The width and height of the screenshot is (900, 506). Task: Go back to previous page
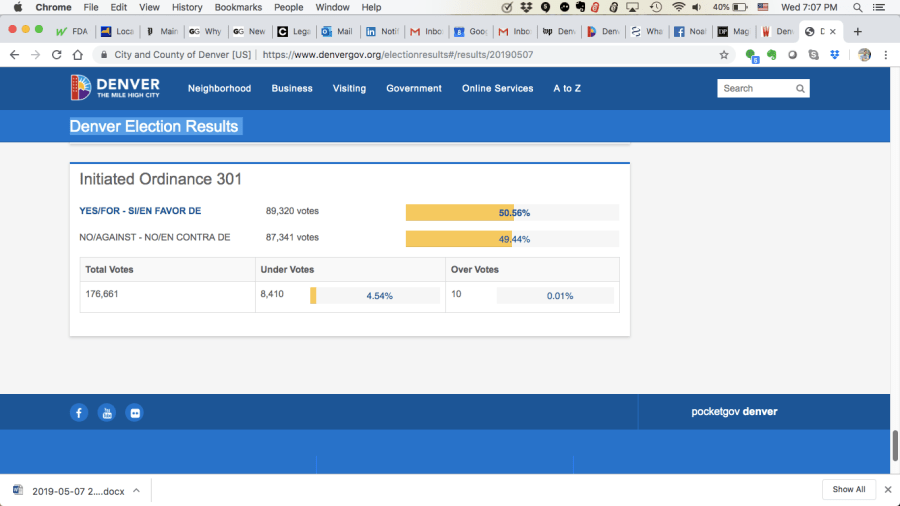click(x=14, y=55)
